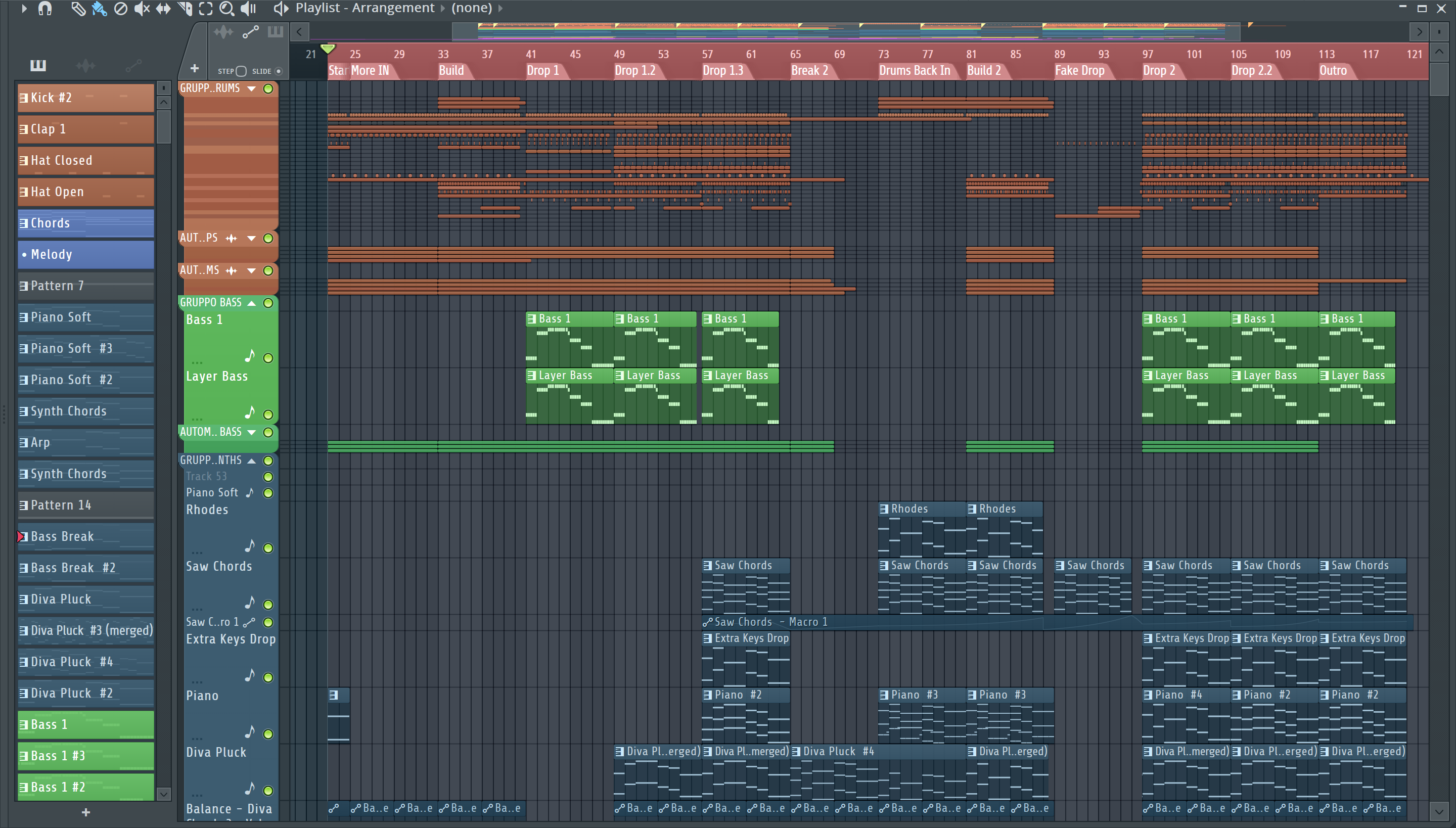Image resolution: width=1456 pixels, height=828 pixels.
Task: Click pattern list scroll down arrow
Action: pos(164,794)
